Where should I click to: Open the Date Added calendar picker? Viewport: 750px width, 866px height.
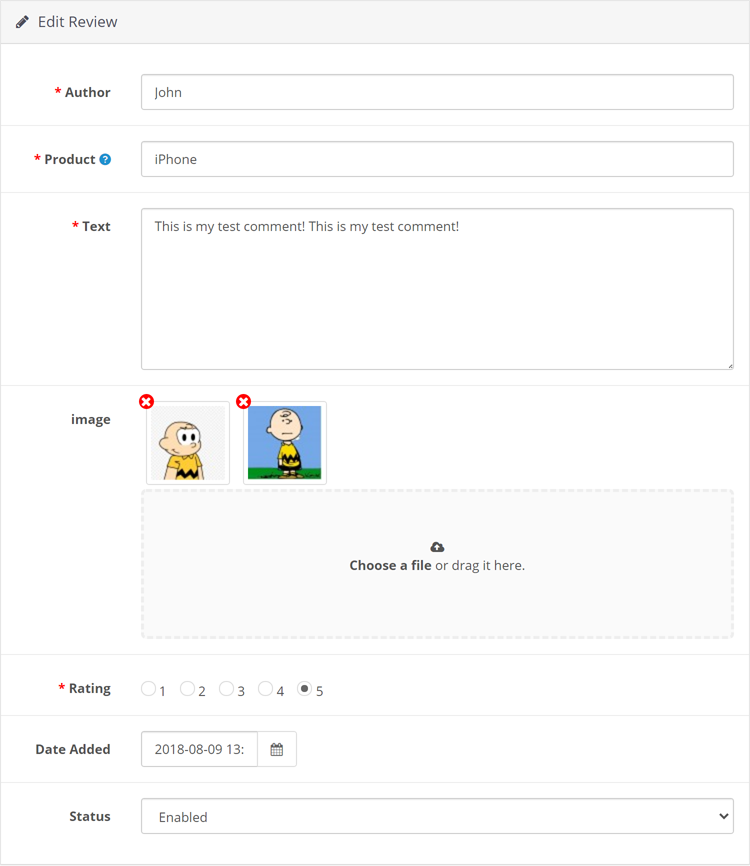277,749
